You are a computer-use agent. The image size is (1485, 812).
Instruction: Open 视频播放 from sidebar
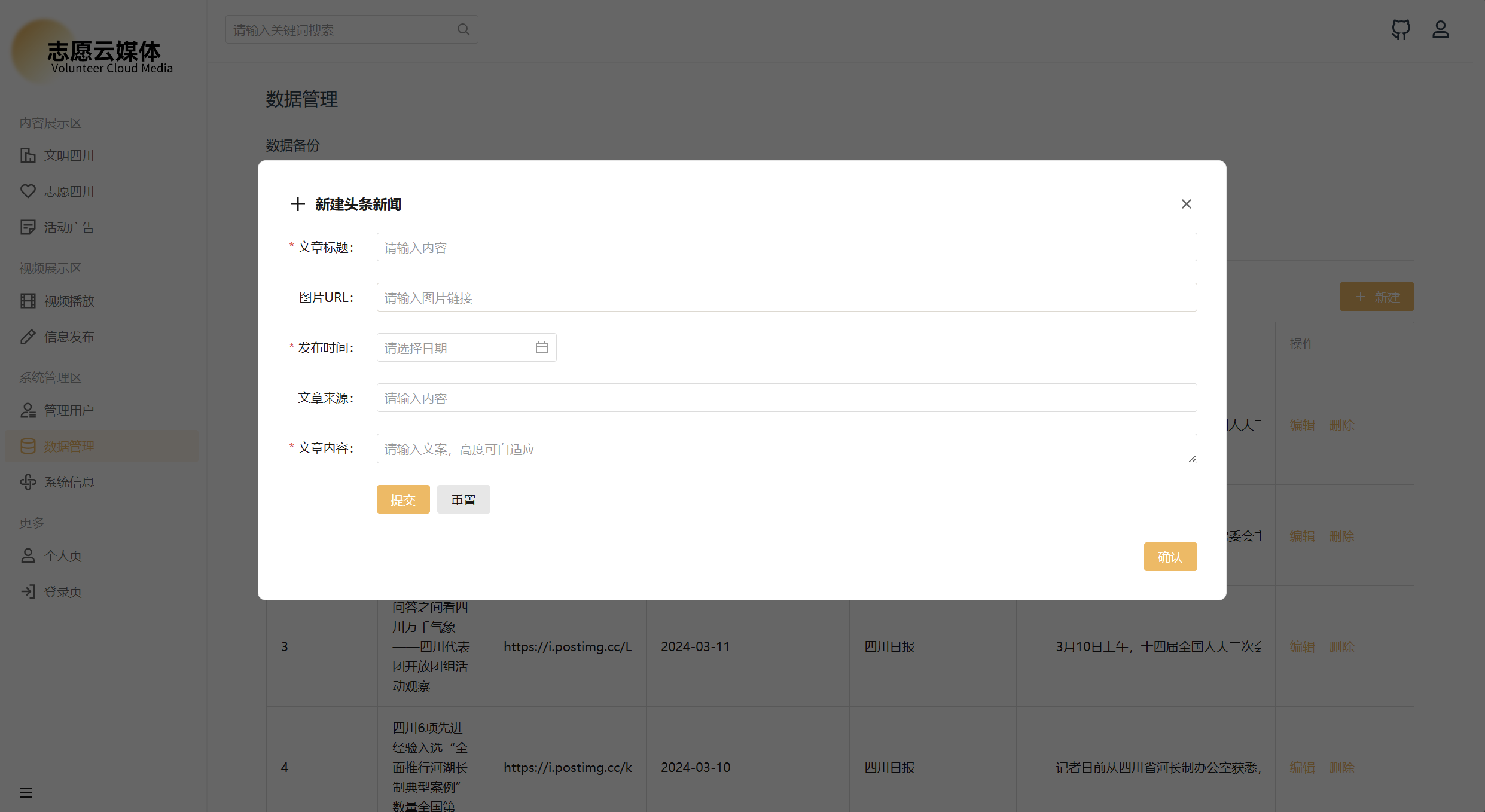pyautogui.click(x=69, y=301)
